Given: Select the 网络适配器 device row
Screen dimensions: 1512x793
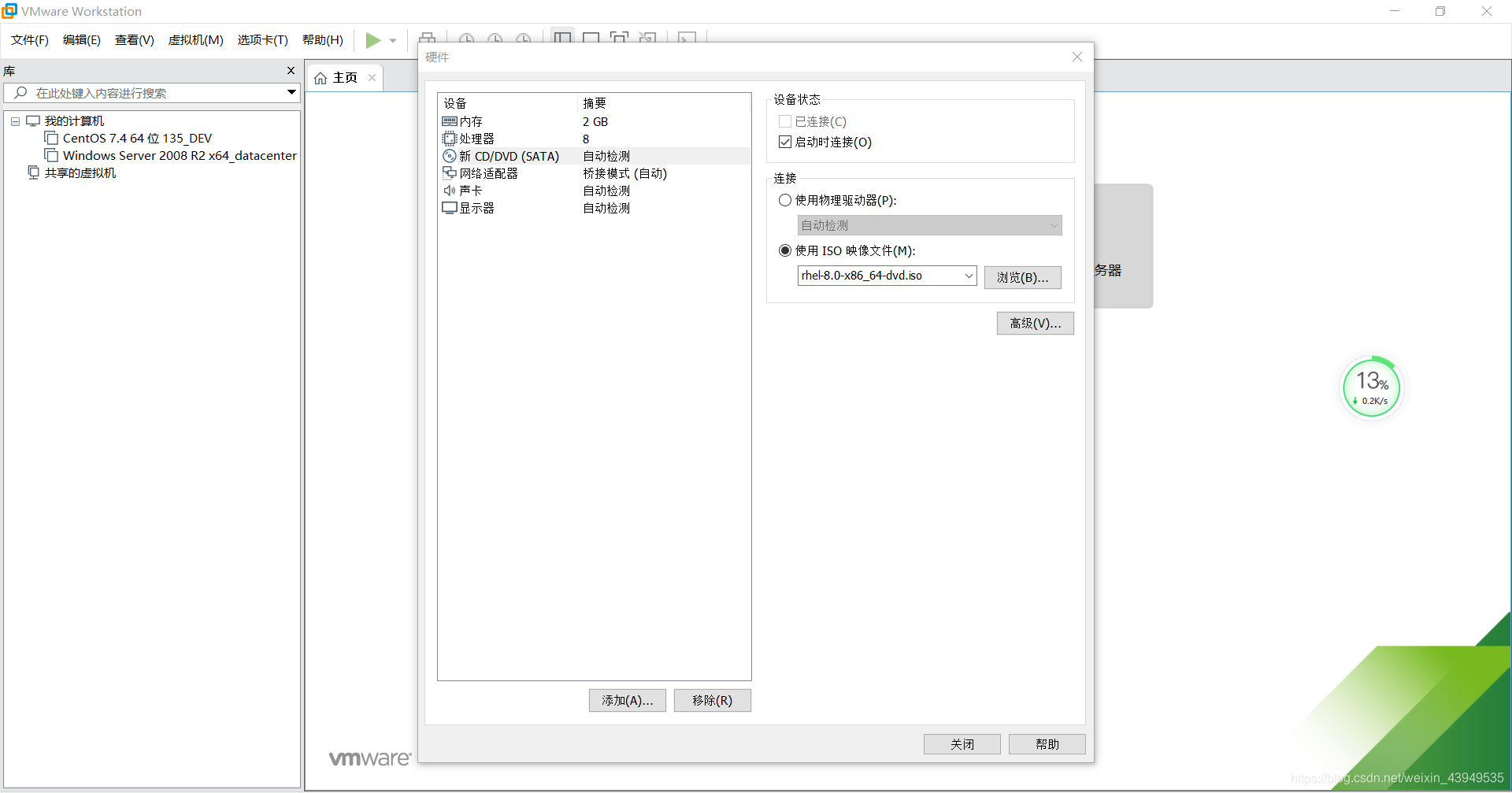Looking at the screenshot, I should coord(595,173).
